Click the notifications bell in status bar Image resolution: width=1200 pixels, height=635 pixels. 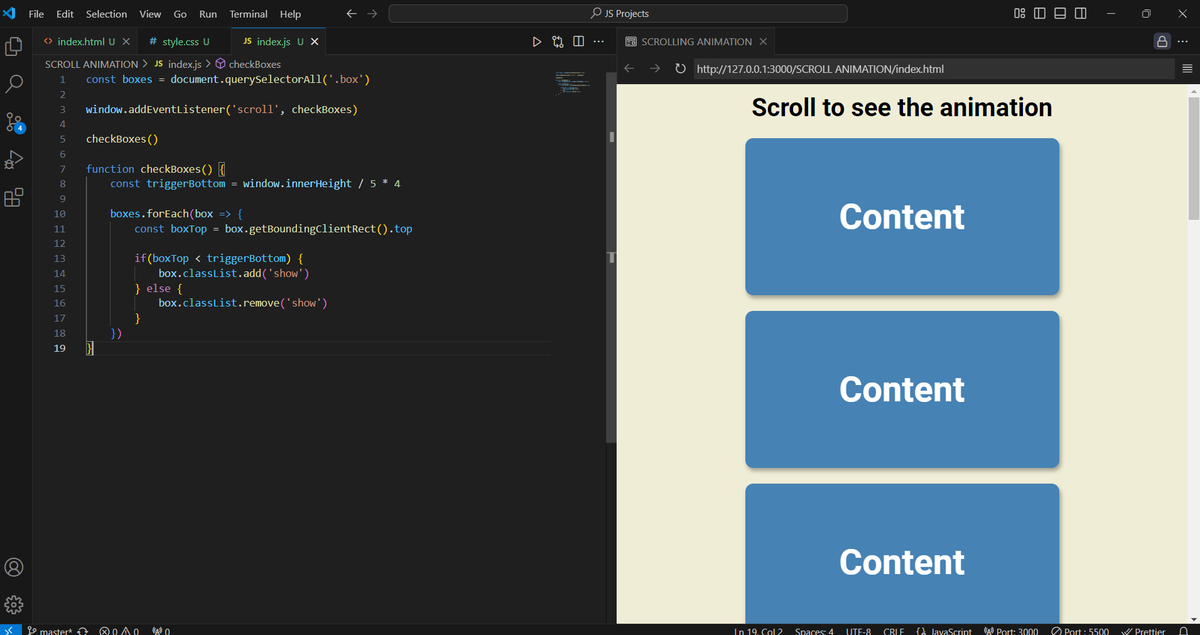(1184, 631)
